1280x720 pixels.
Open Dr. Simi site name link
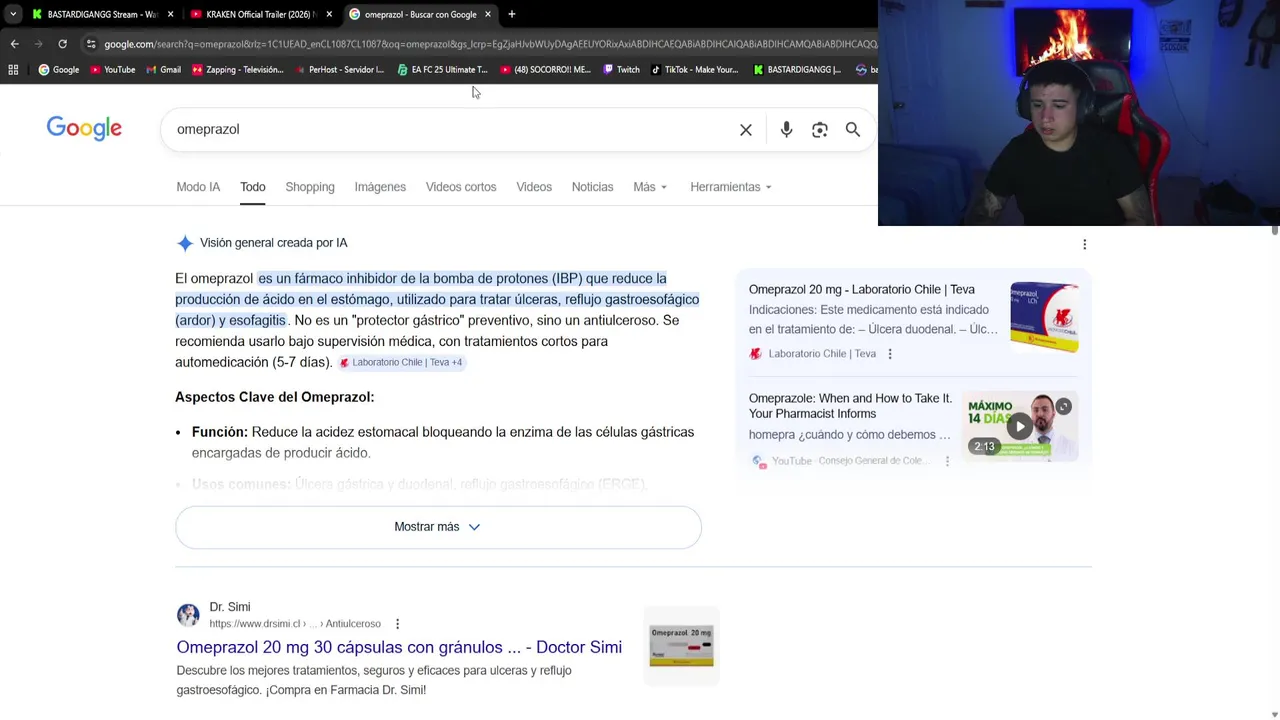pos(230,607)
